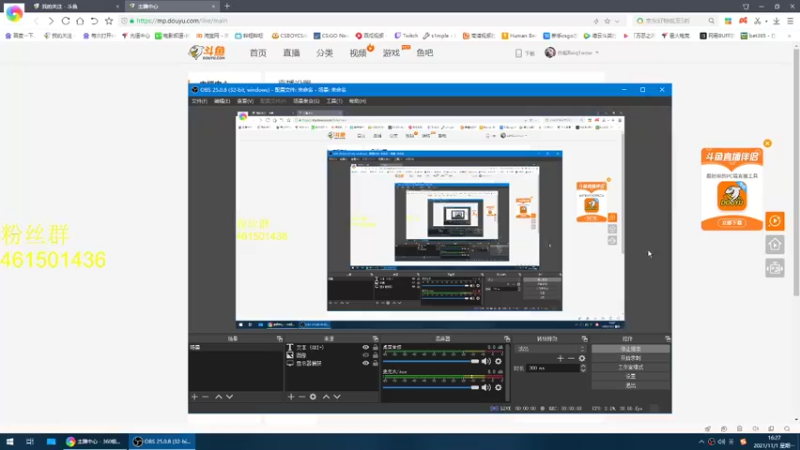800x450 pixels.
Task: Open OBS 查看(V) menu
Action: click(x=245, y=101)
